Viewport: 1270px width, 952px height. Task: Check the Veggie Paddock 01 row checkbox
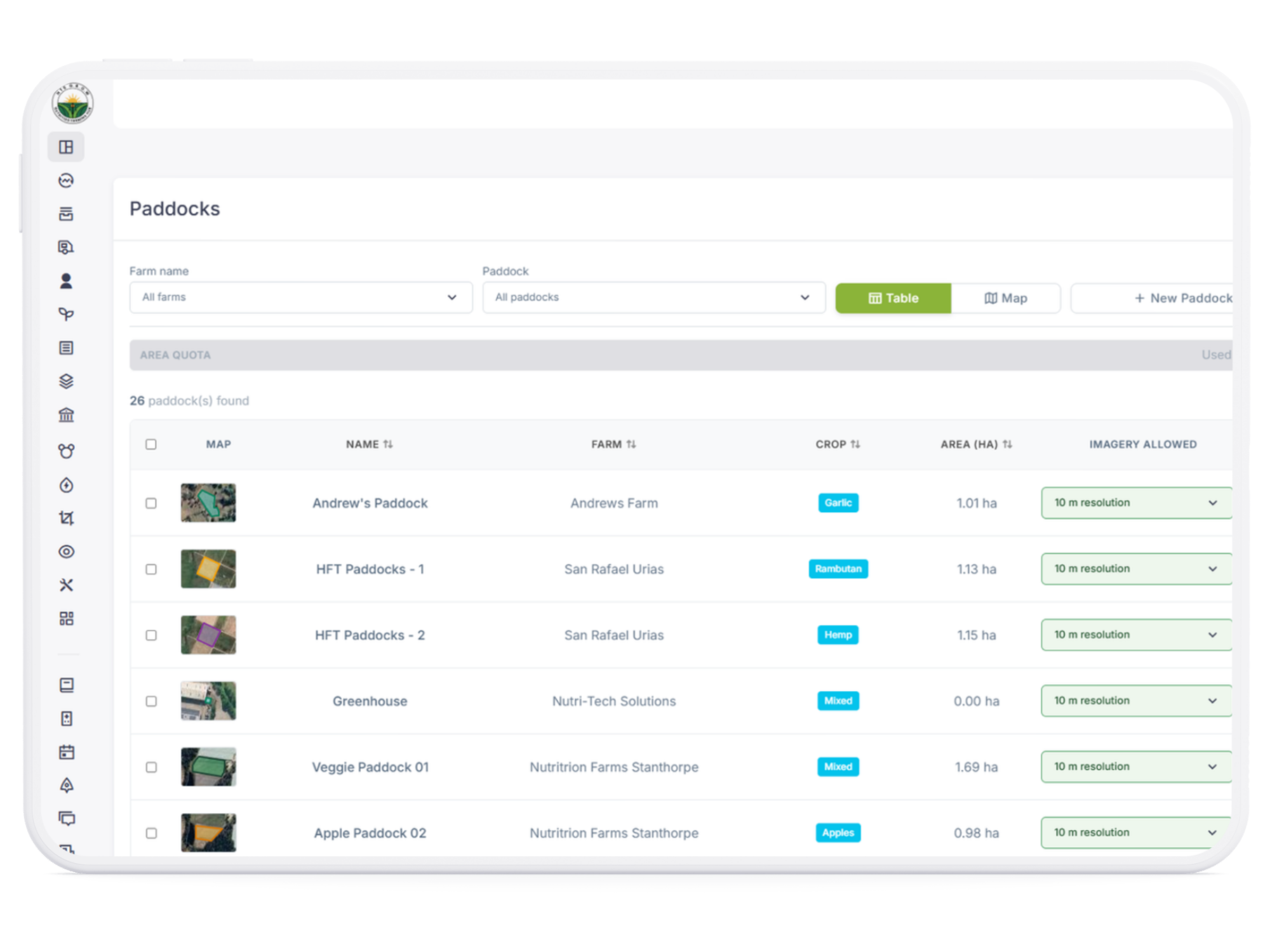151,767
